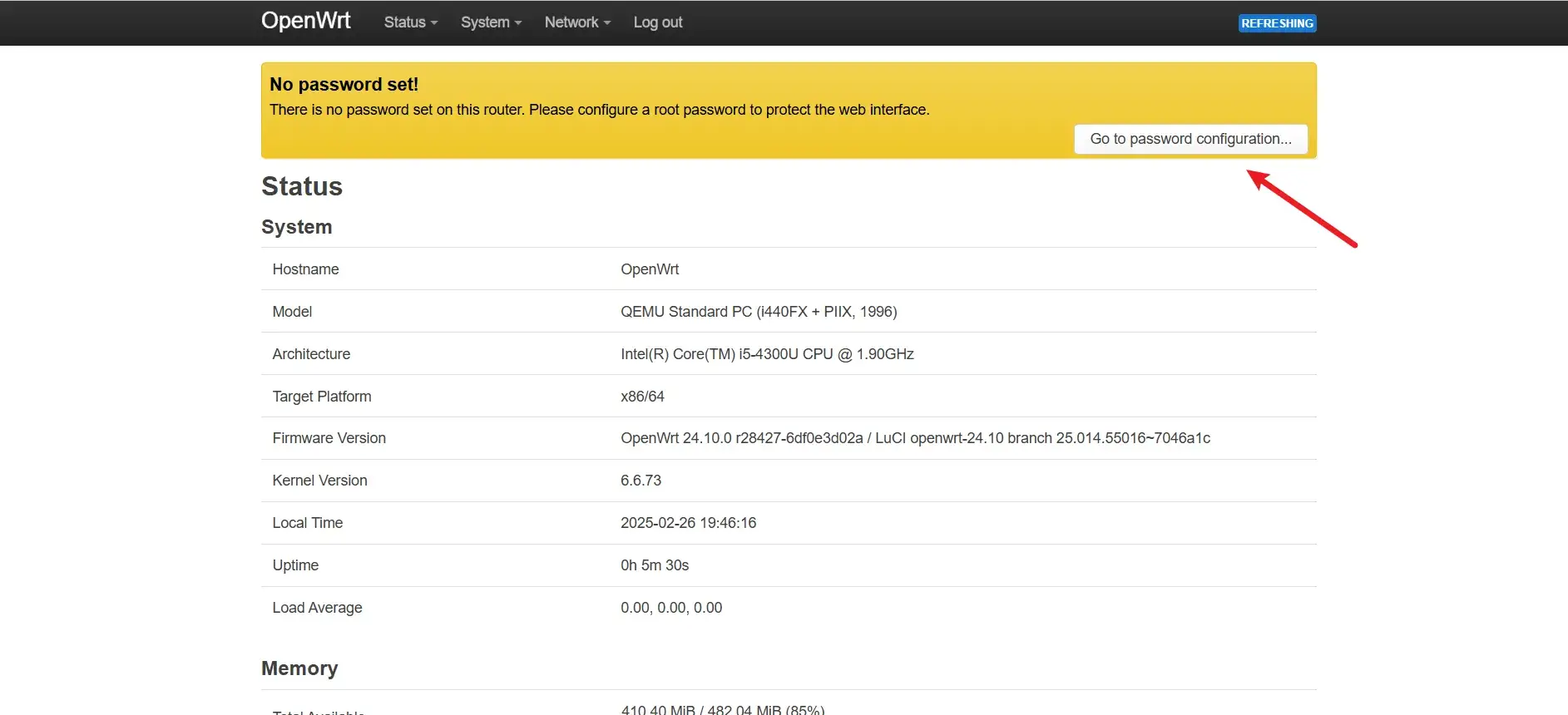Open the Status dropdown menu

[x=410, y=22]
